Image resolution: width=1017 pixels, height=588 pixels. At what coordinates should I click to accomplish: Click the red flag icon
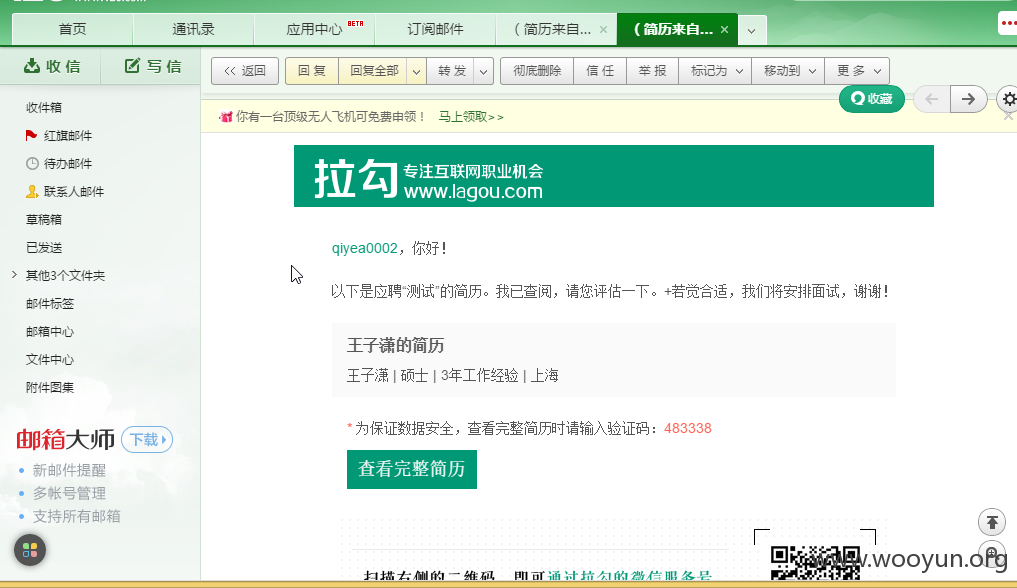(31, 135)
